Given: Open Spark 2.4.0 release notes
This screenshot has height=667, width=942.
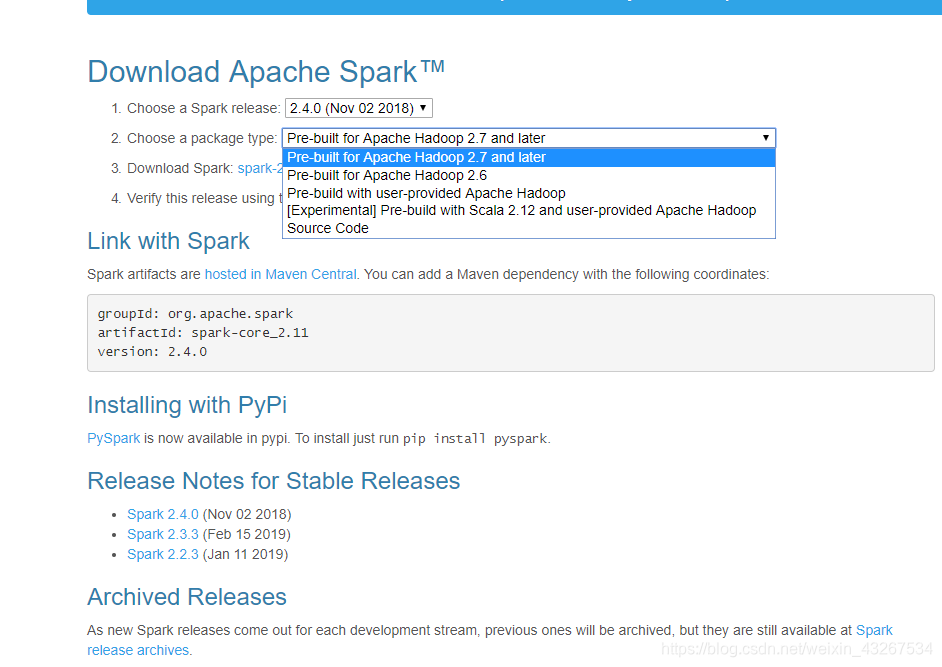Looking at the screenshot, I should 163,514.
